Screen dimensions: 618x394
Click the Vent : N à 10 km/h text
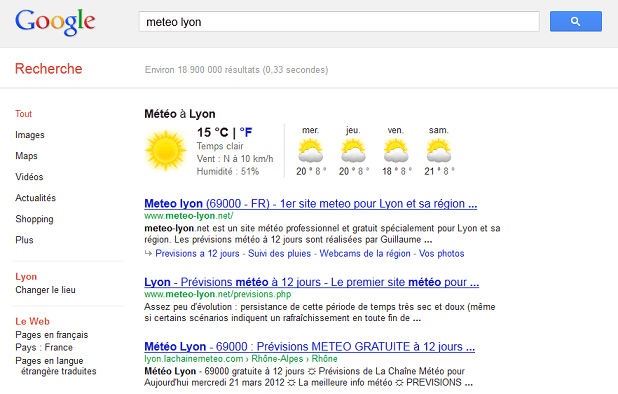click(235, 159)
